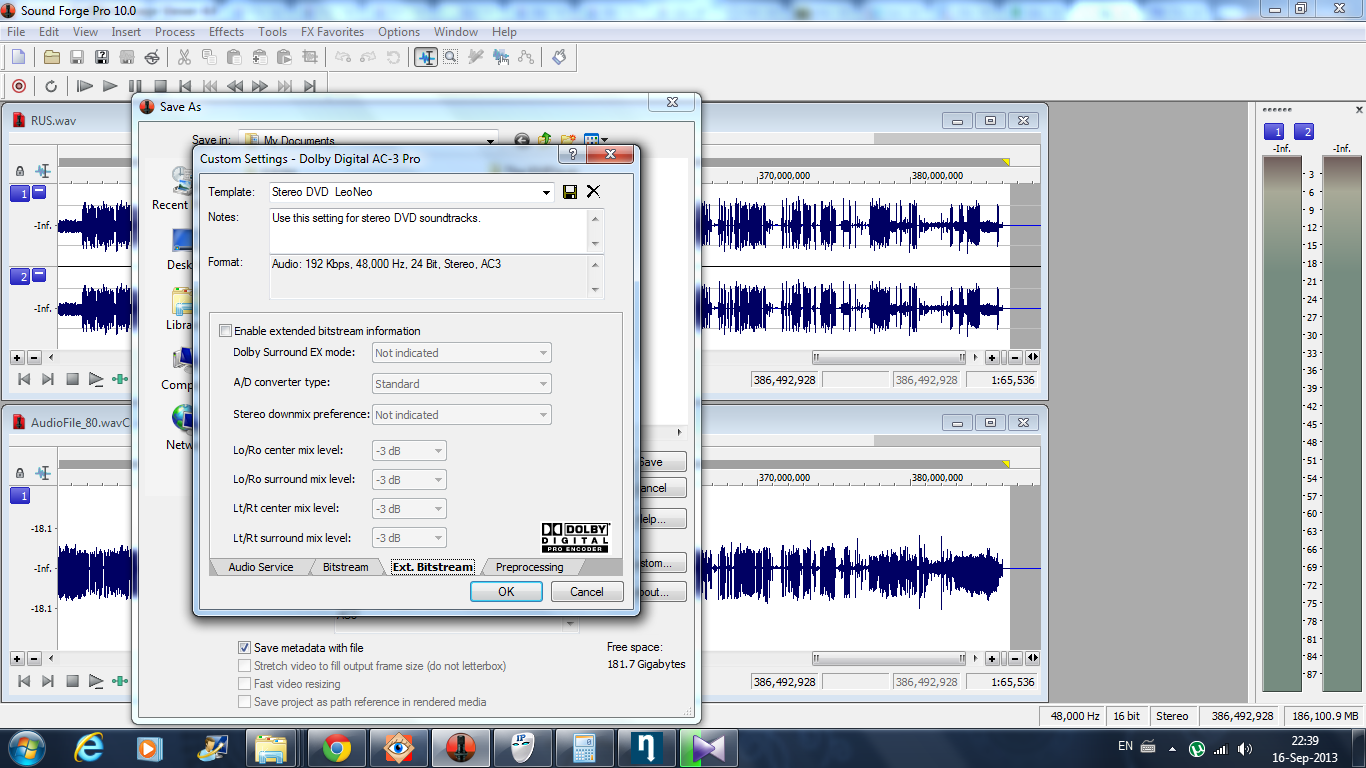Switch to the Preprocessing tab
The image size is (1366, 768).
[529, 567]
